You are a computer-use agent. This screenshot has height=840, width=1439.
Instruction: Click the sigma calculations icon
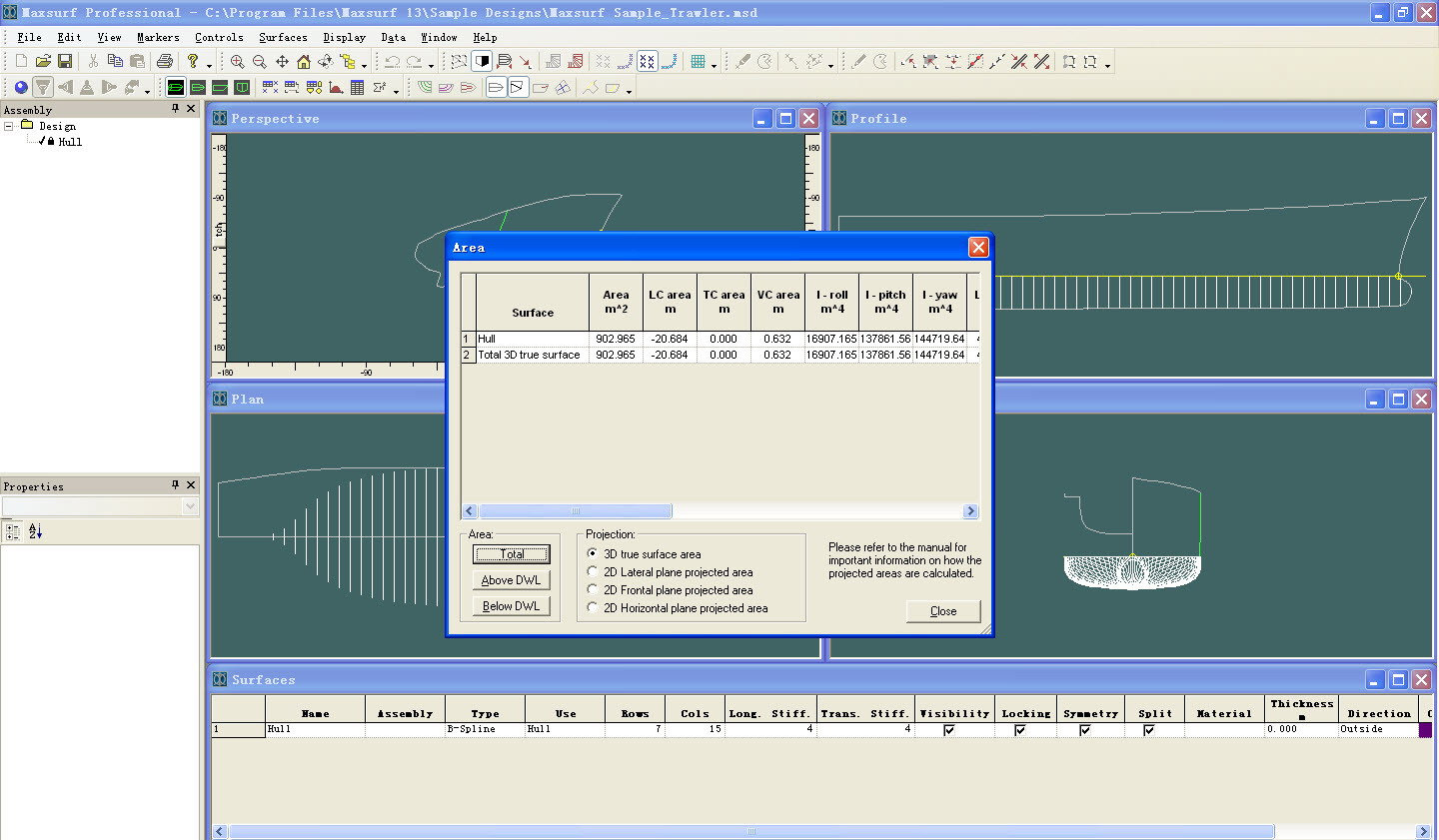(x=379, y=88)
